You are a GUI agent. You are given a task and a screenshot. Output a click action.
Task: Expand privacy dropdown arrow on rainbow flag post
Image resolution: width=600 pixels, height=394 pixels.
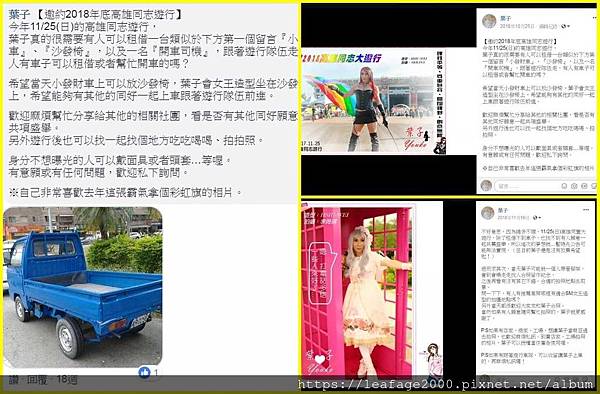[569, 26]
